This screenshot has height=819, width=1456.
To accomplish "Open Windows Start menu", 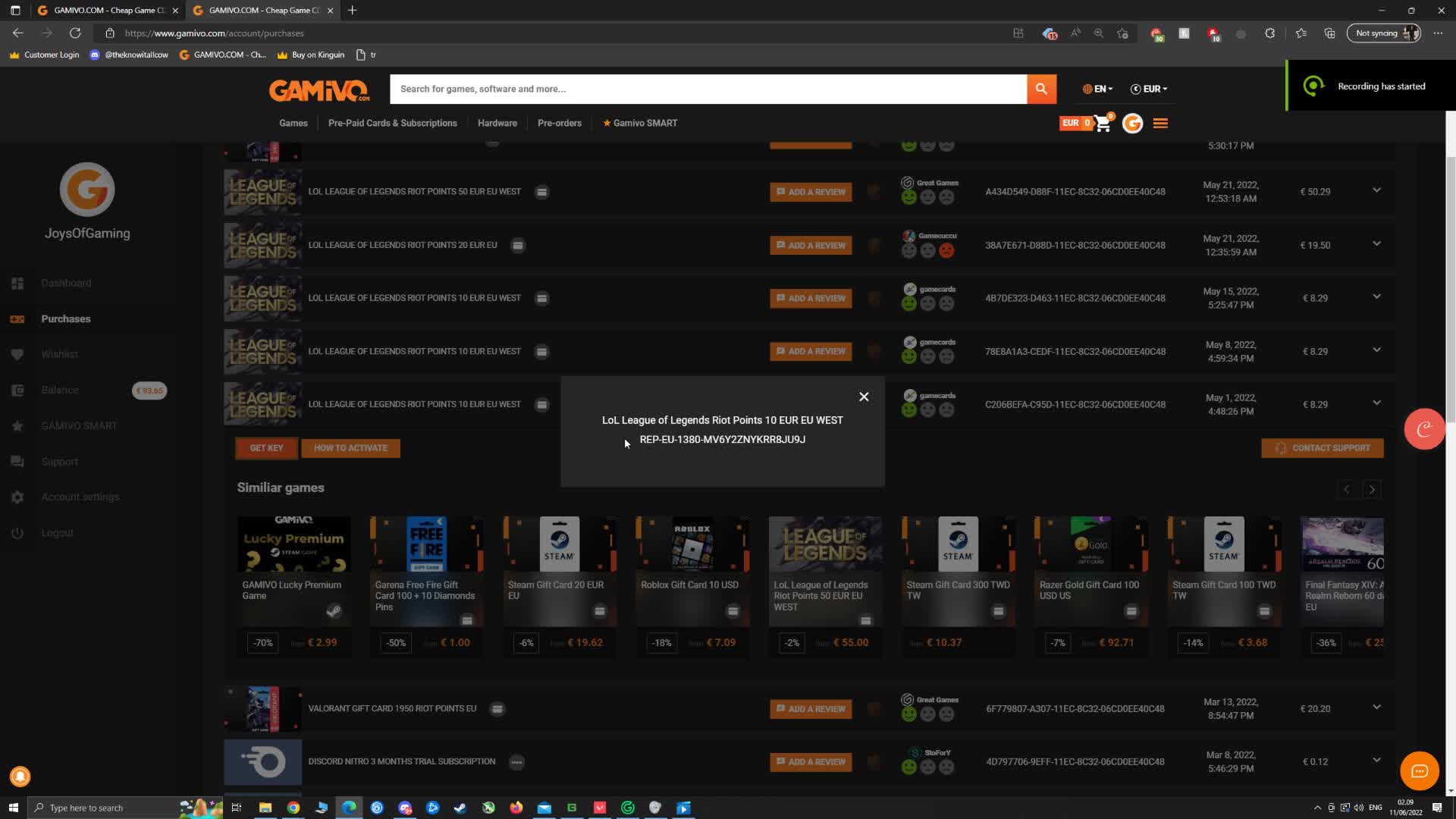I will [x=13, y=808].
